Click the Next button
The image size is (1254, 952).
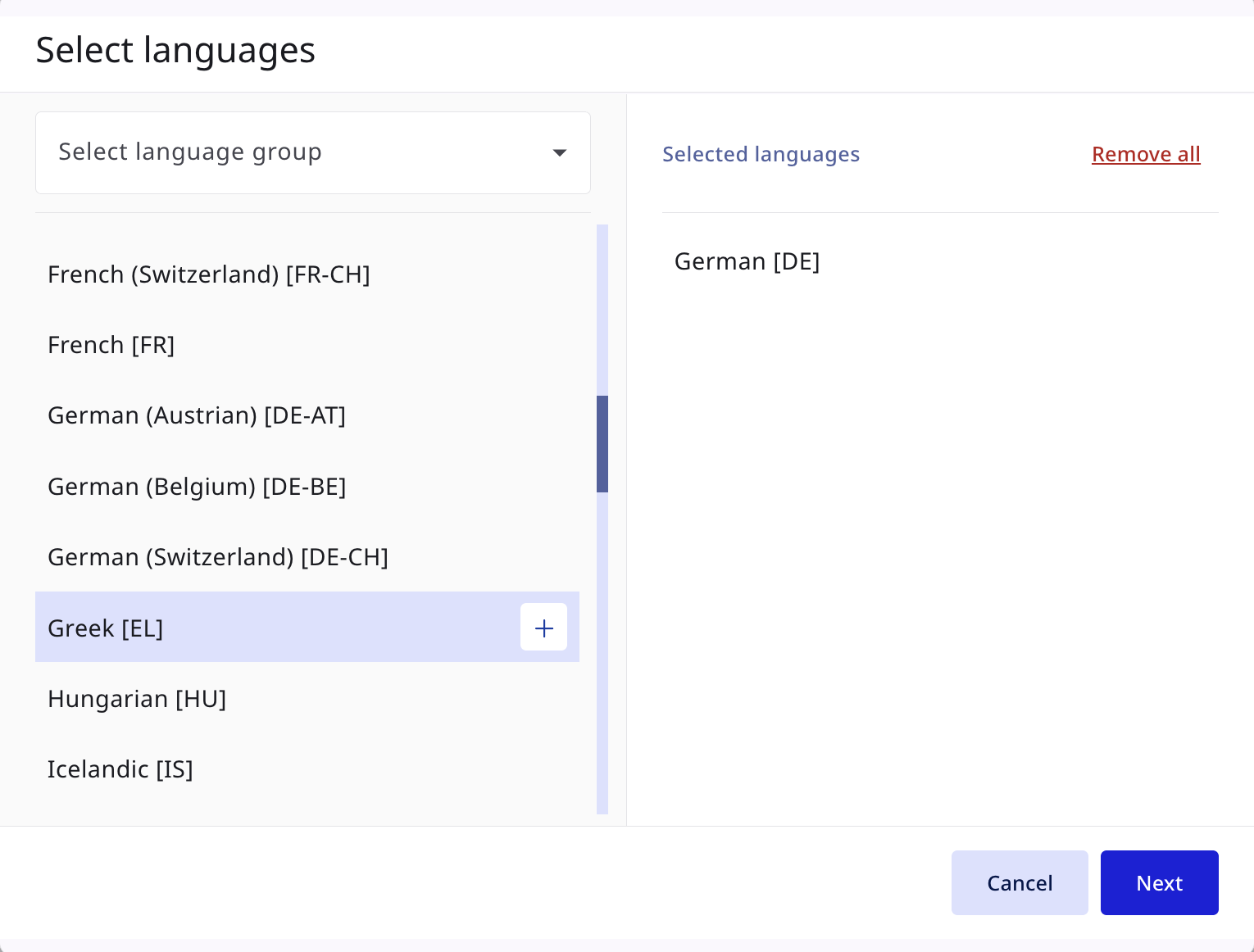[1159, 882]
